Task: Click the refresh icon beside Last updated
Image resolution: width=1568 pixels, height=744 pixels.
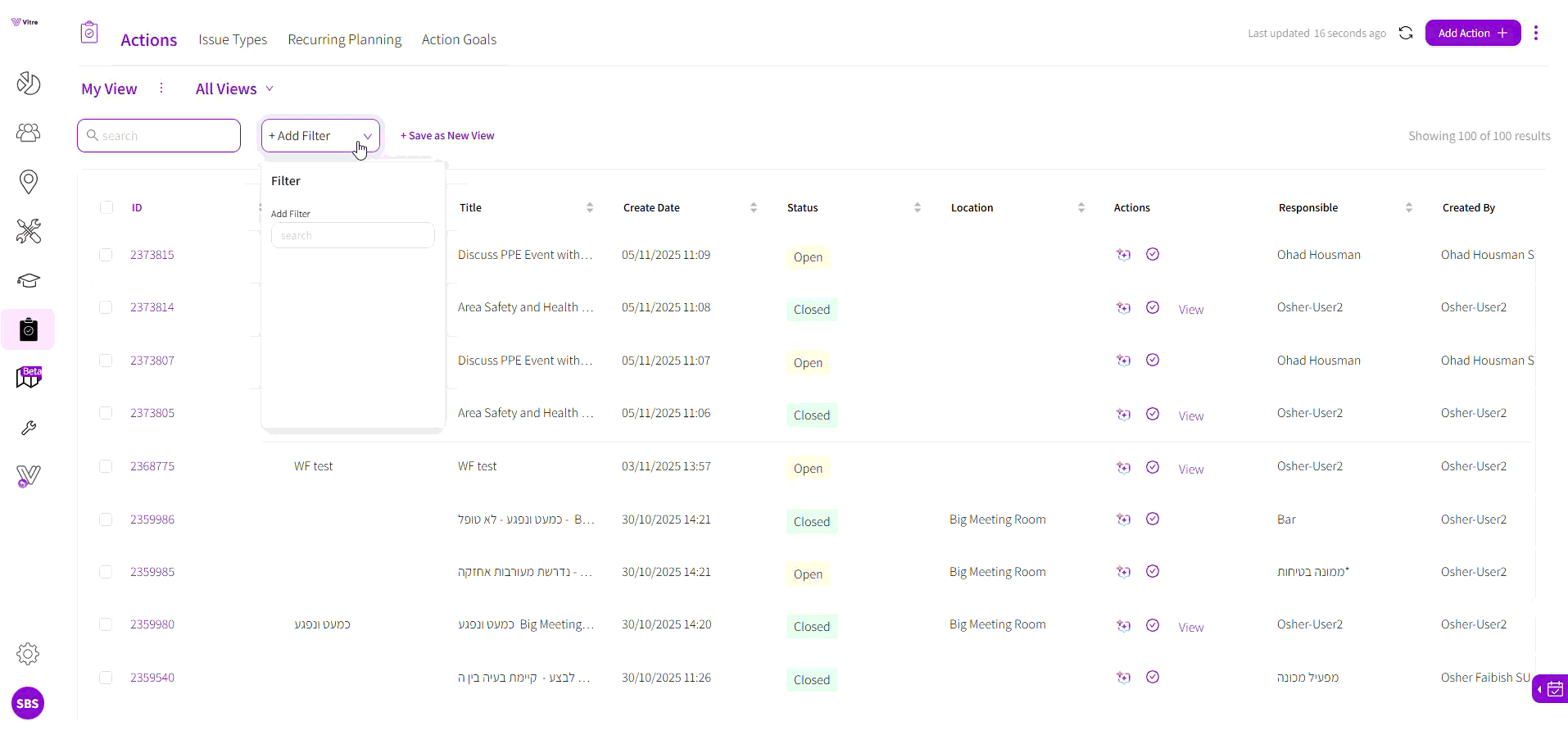Action: [1406, 33]
